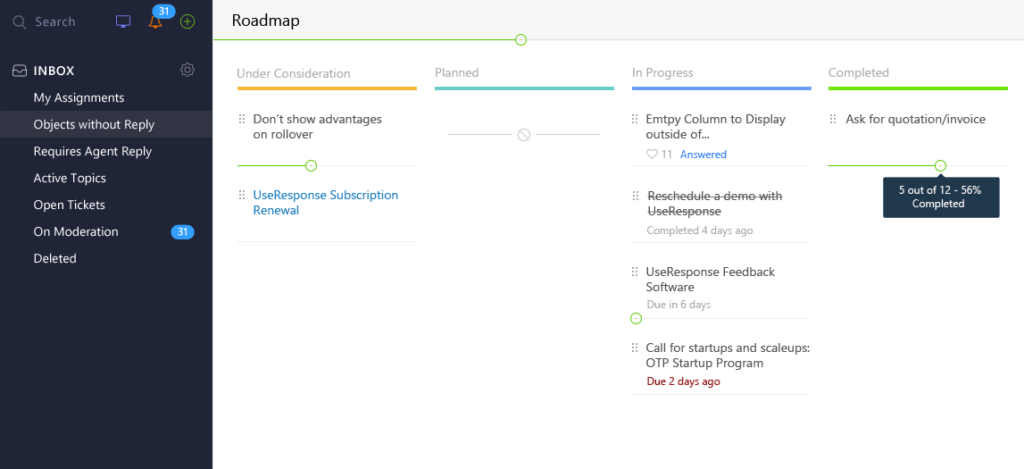The height and width of the screenshot is (469, 1024).
Task: Click the Completed column progress marker
Action: coord(940,166)
